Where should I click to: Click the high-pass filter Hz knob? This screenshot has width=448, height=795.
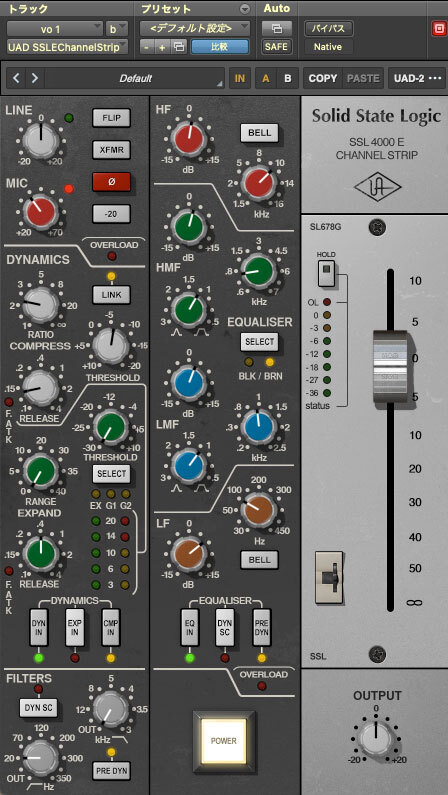[x=41, y=757]
